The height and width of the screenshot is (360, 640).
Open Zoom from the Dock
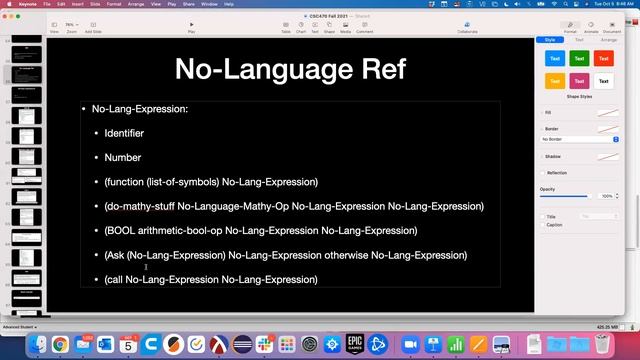[x=410, y=345]
